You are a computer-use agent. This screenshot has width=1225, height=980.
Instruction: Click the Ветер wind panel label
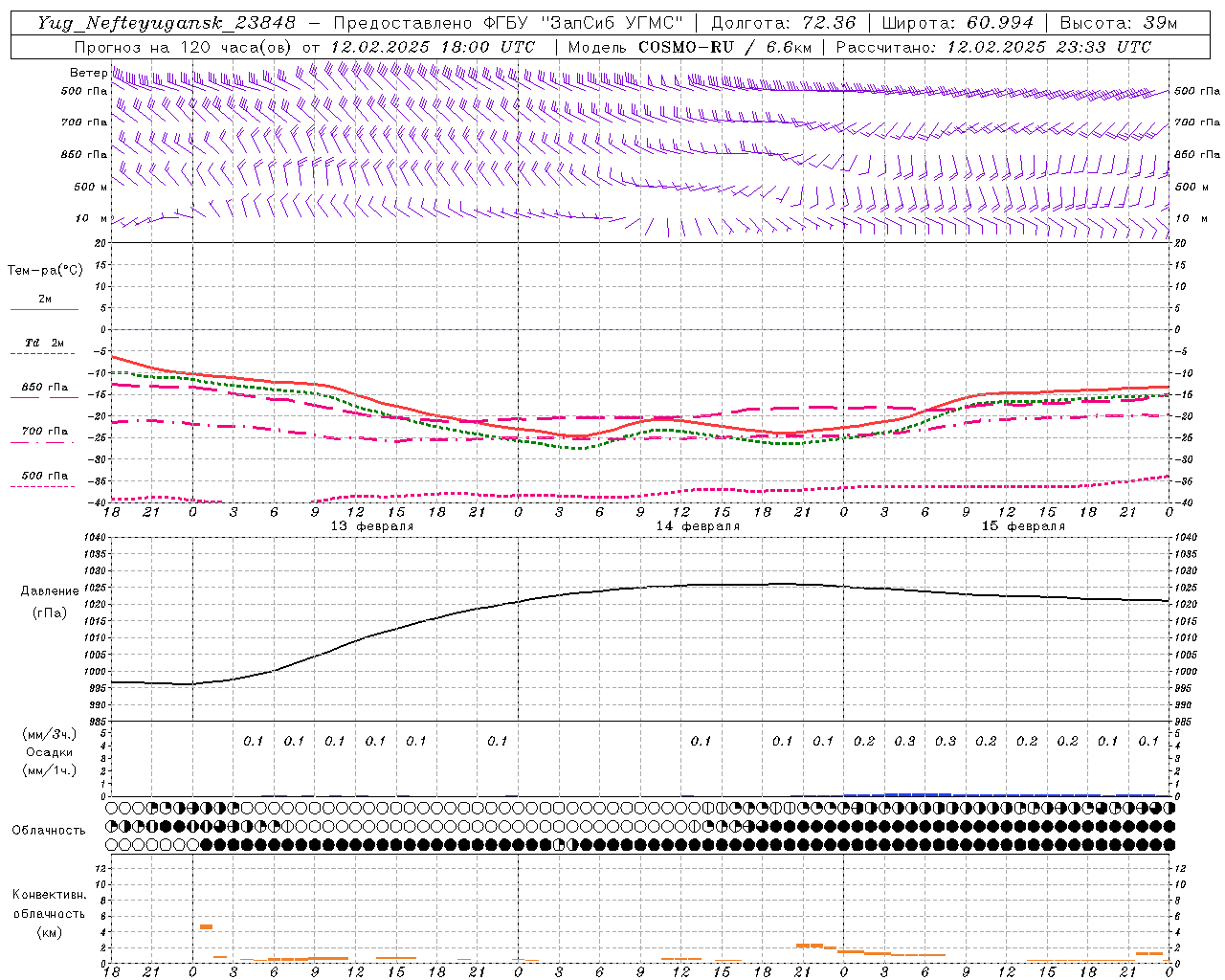point(89,73)
